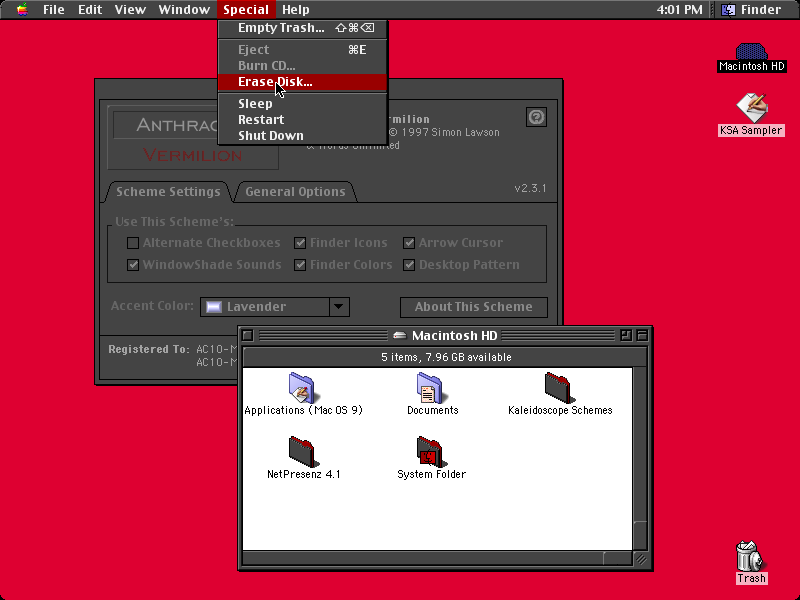
Task: Click the "5 items, 7.96 GB available" status text
Action: point(446,357)
